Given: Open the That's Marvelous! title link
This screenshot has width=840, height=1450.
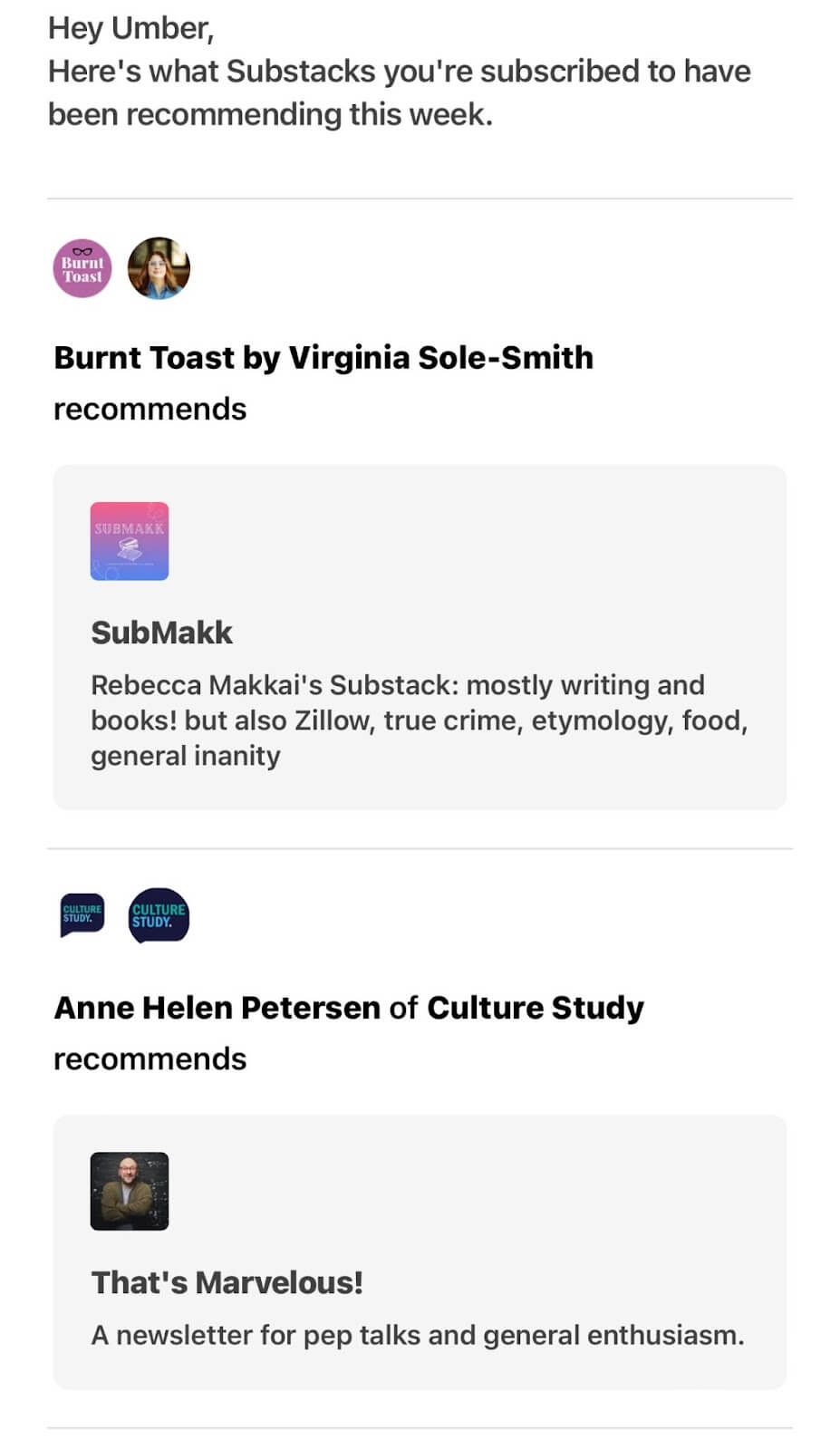Looking at the screenshot, I should (227, 1282).
